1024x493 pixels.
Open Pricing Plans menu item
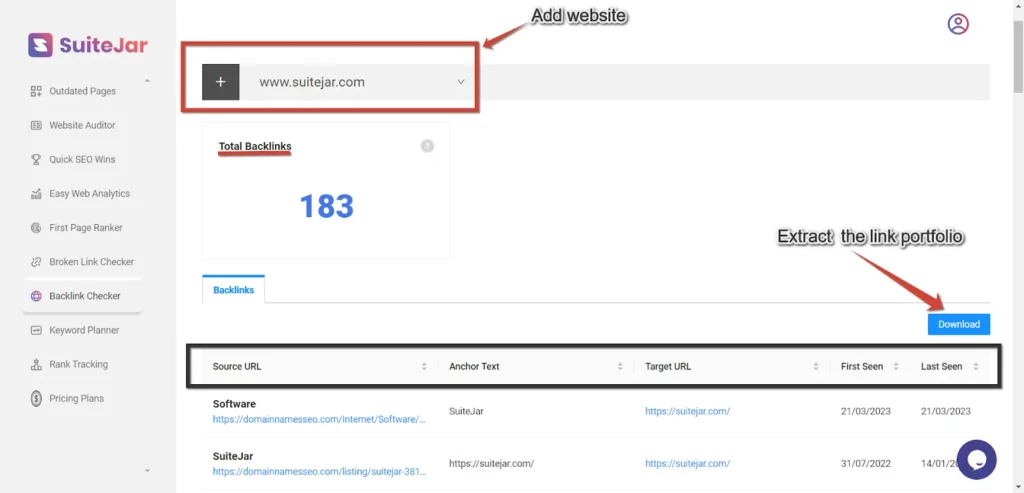pyautogui.click(x=82, y=398)
